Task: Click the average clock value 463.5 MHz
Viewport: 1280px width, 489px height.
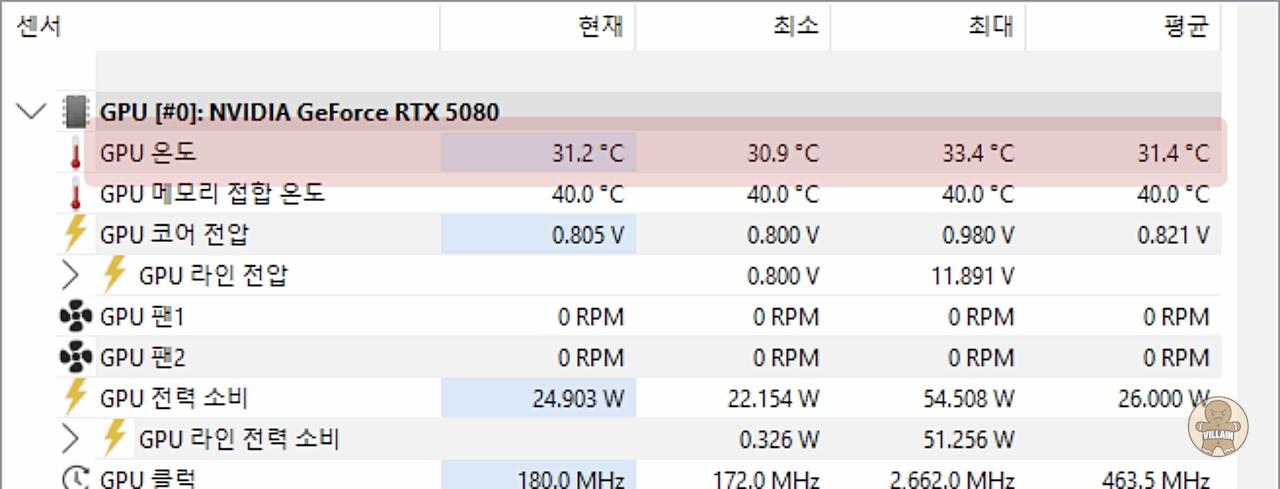Action: click(1156, 478)
